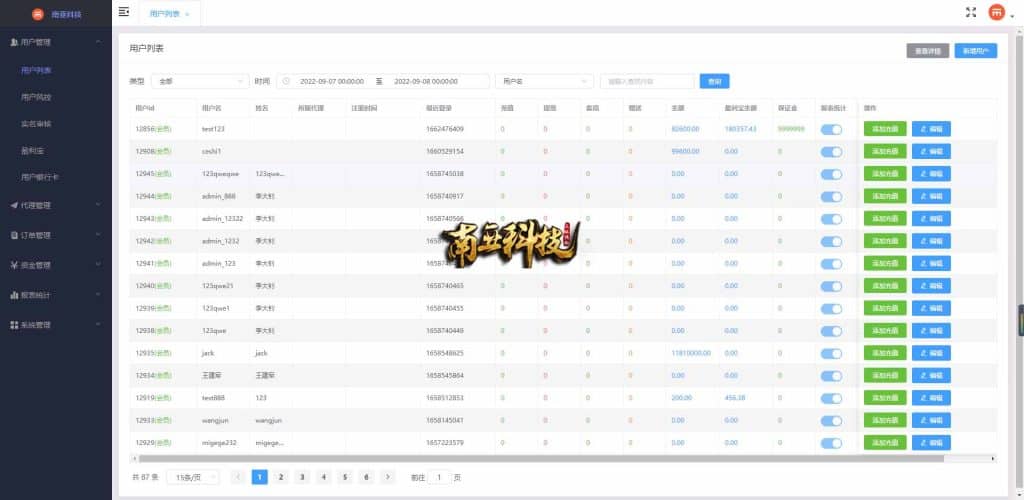The width and height of the screenshot is (1024, 500).
Task: Toggle the switch in migege232 row
Action: 831,443
